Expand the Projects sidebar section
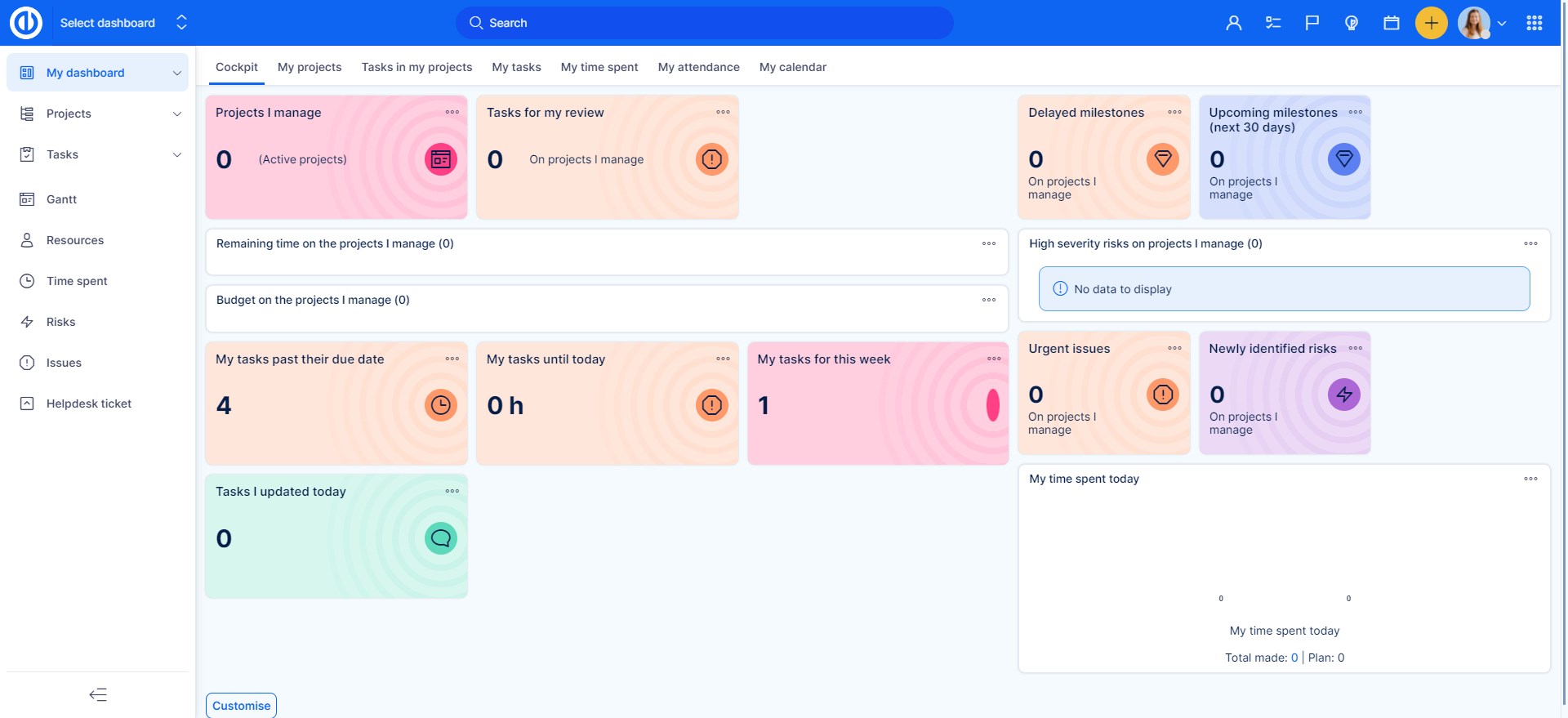1568x718 pixels. coord(176,114)
